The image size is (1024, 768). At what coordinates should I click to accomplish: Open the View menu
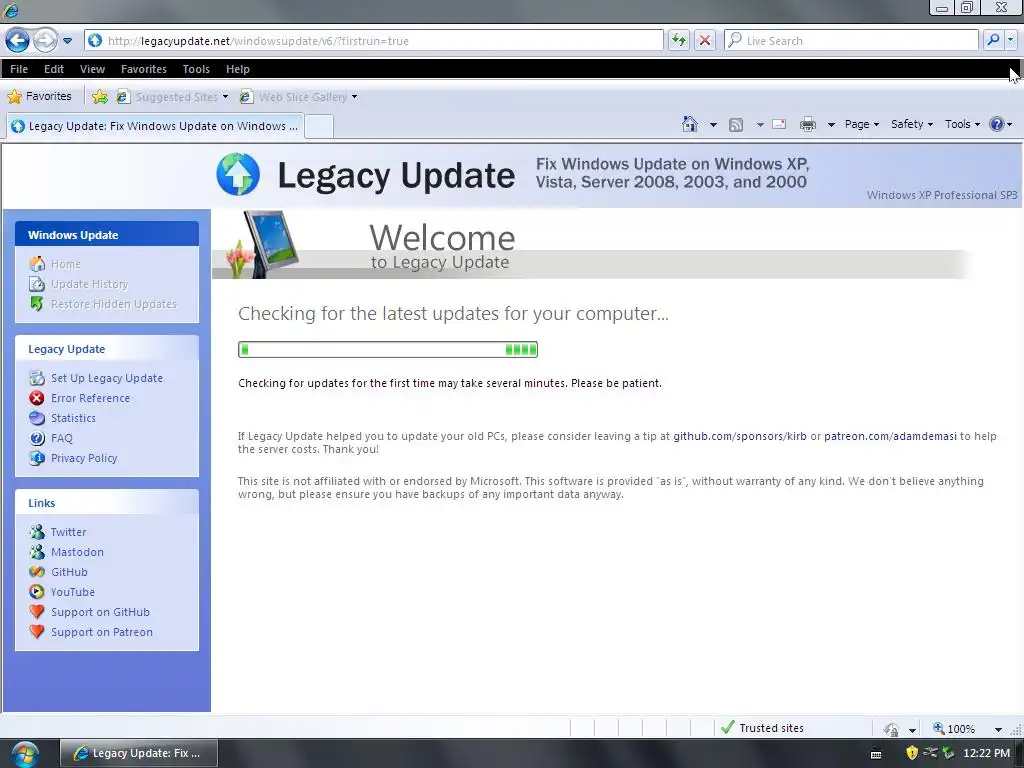[x=92, y=69]
